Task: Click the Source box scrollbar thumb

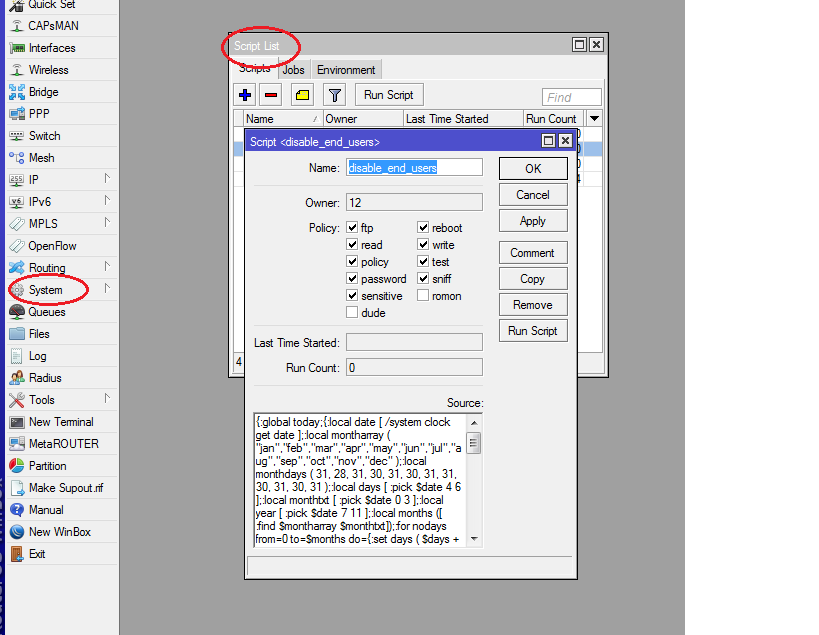Action: pos(474,443)
